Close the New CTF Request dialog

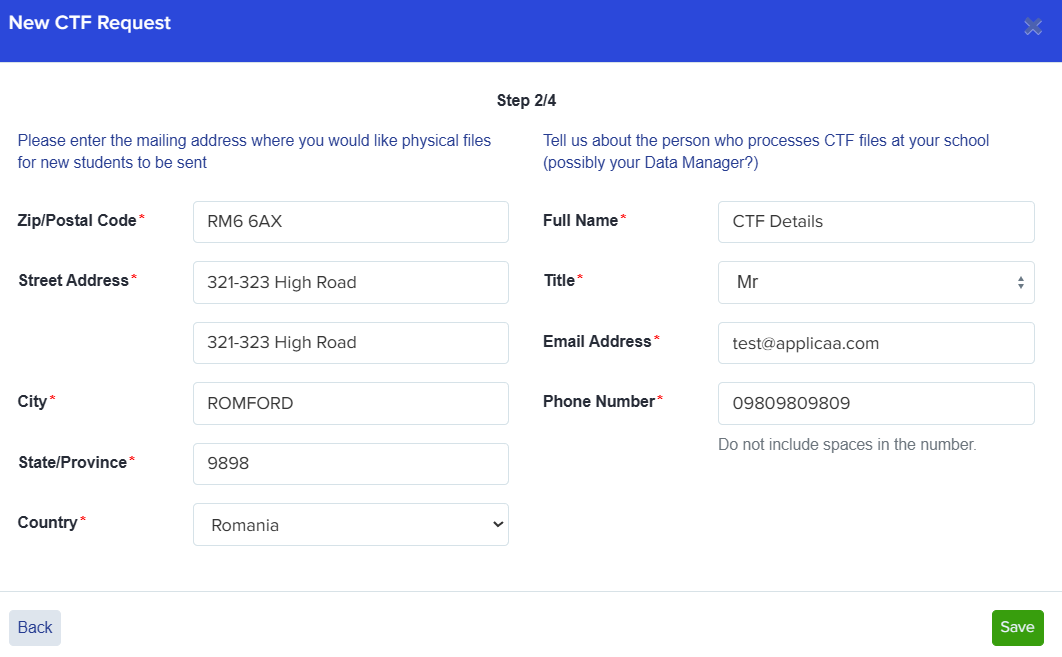click(1032, 26)
